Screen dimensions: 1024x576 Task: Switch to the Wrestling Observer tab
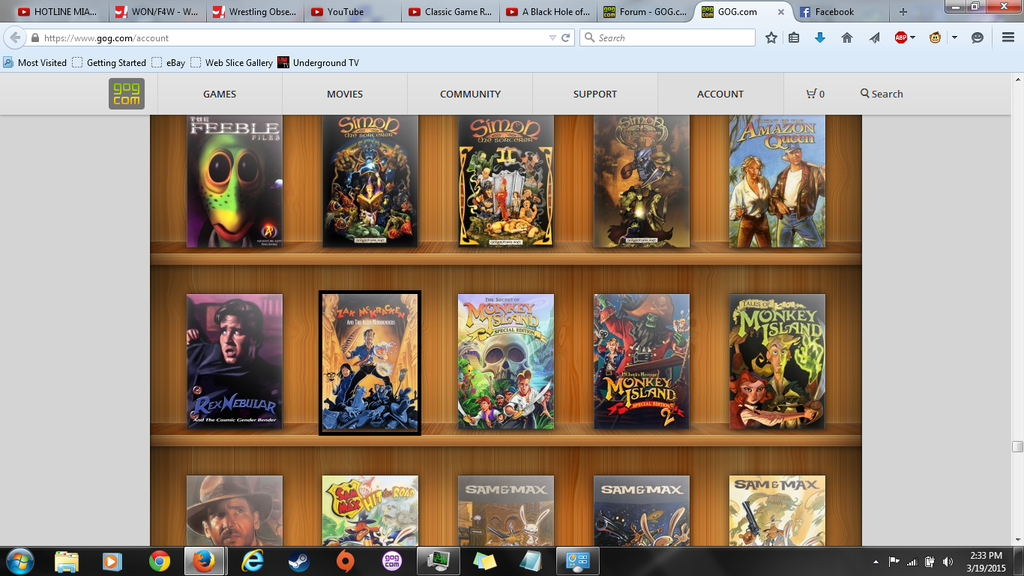pos(254,12)
